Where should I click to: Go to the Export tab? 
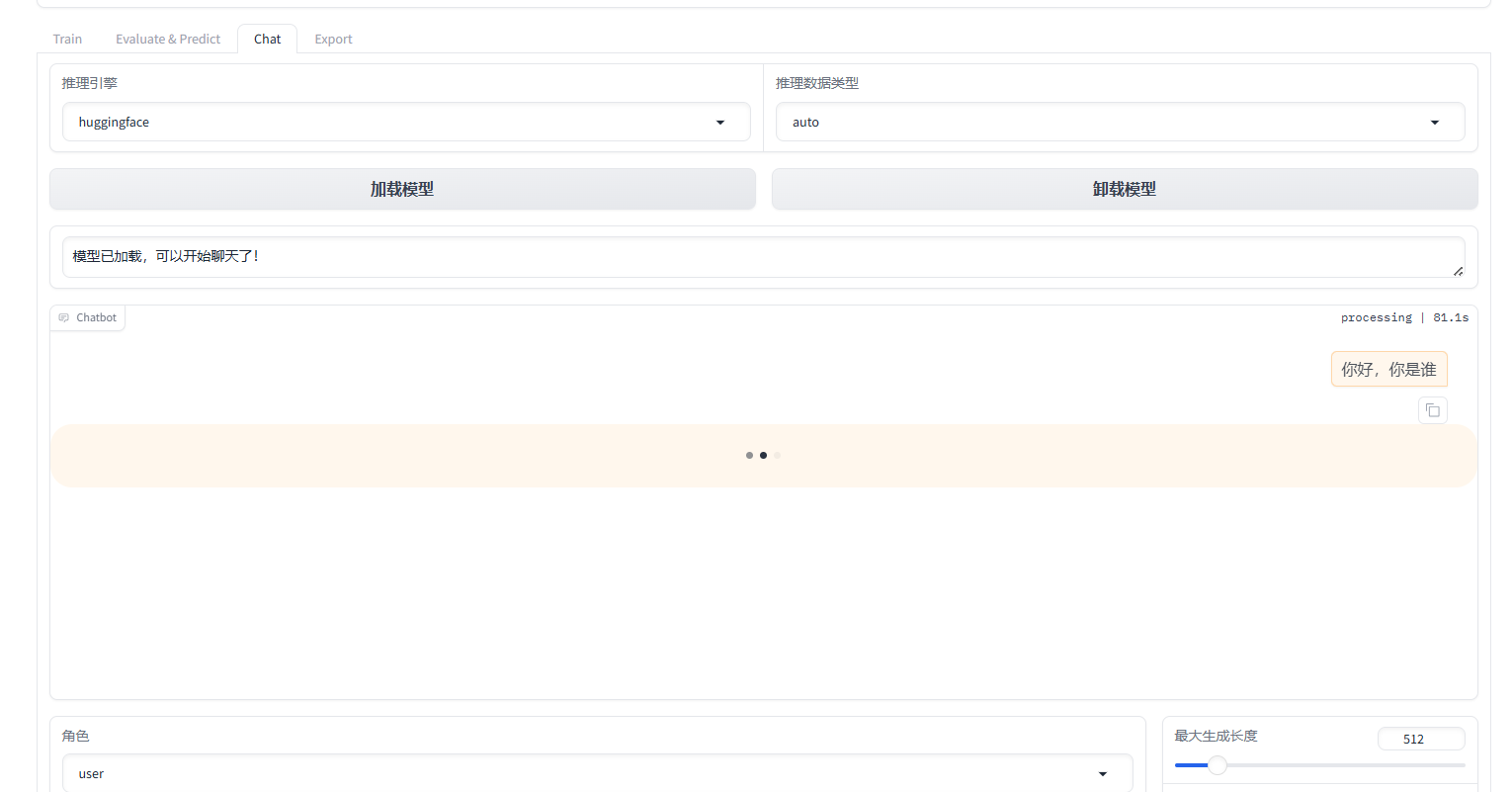[x=333, y=40]
